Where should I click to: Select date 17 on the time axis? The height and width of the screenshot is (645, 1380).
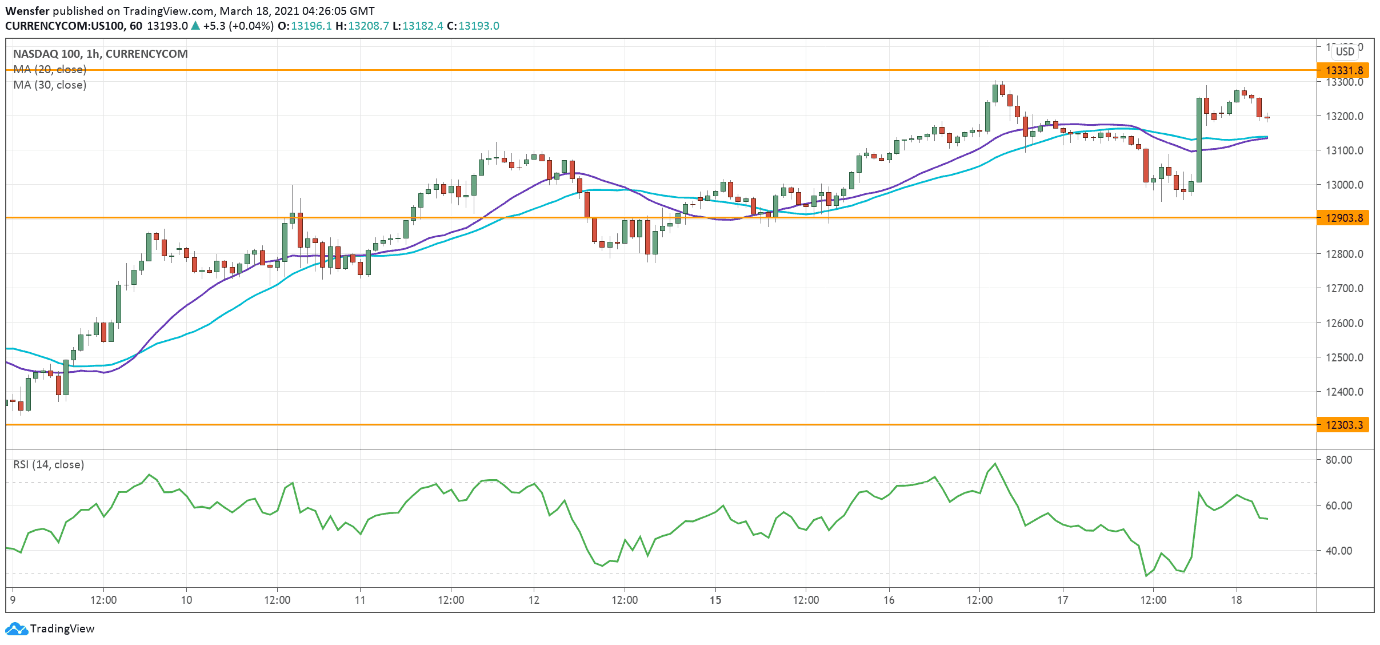click(x=1063, y=600)
